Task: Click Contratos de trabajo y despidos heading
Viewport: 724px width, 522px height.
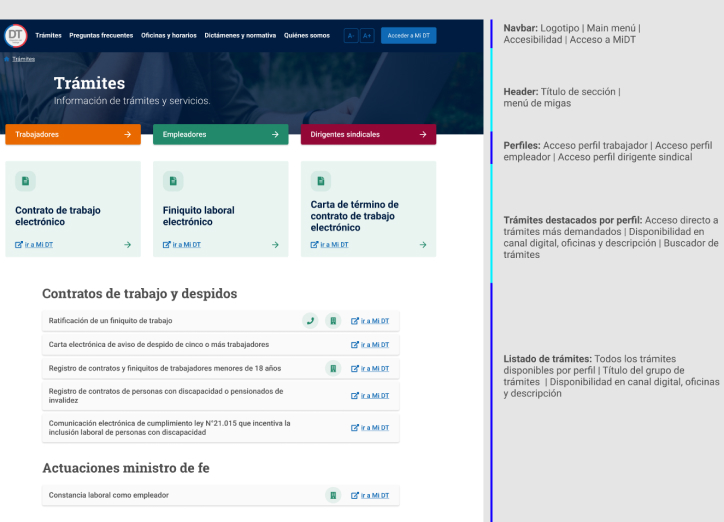Action: tap(139, 294)
